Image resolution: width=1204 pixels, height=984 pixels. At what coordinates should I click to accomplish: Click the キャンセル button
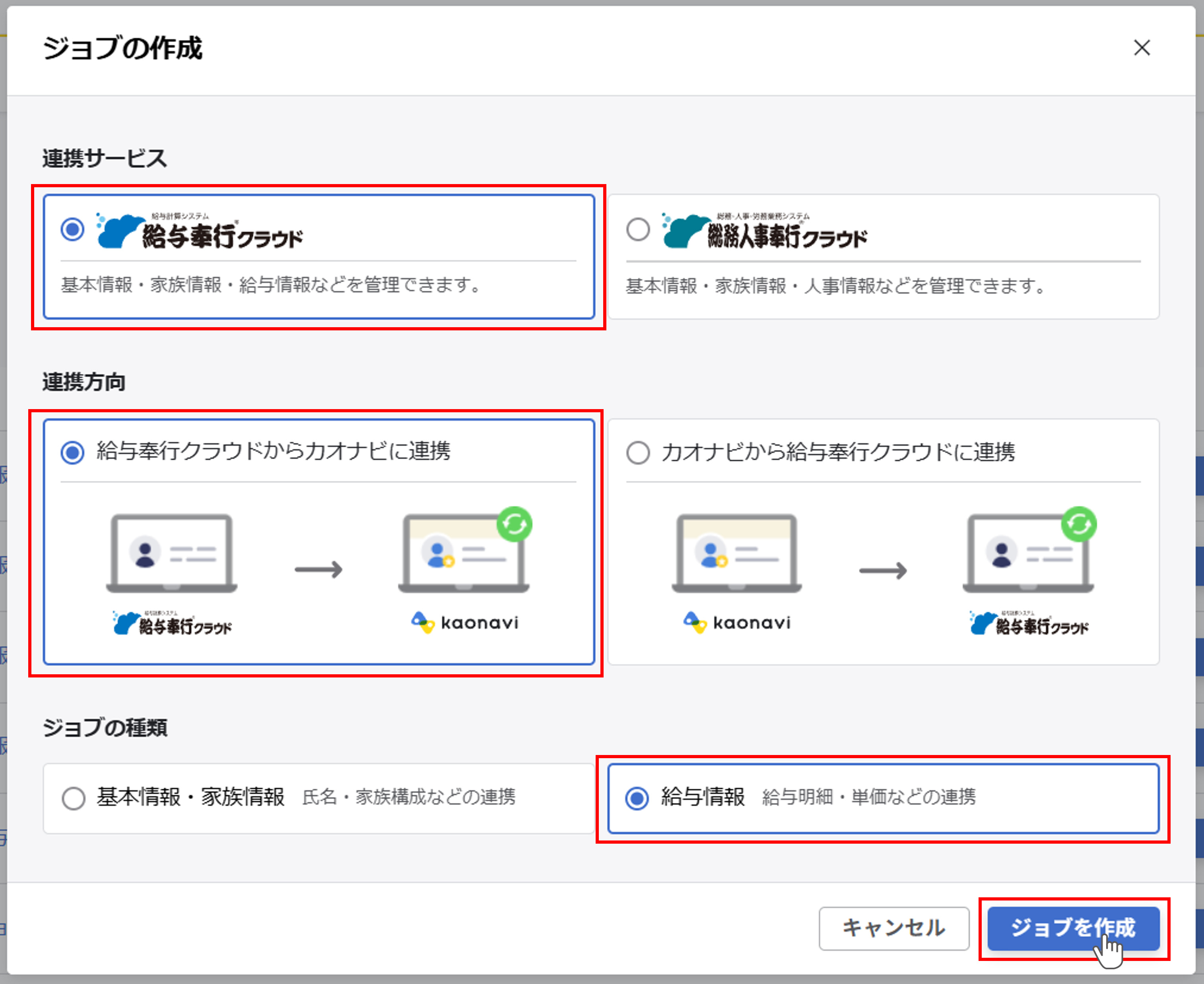894,928
